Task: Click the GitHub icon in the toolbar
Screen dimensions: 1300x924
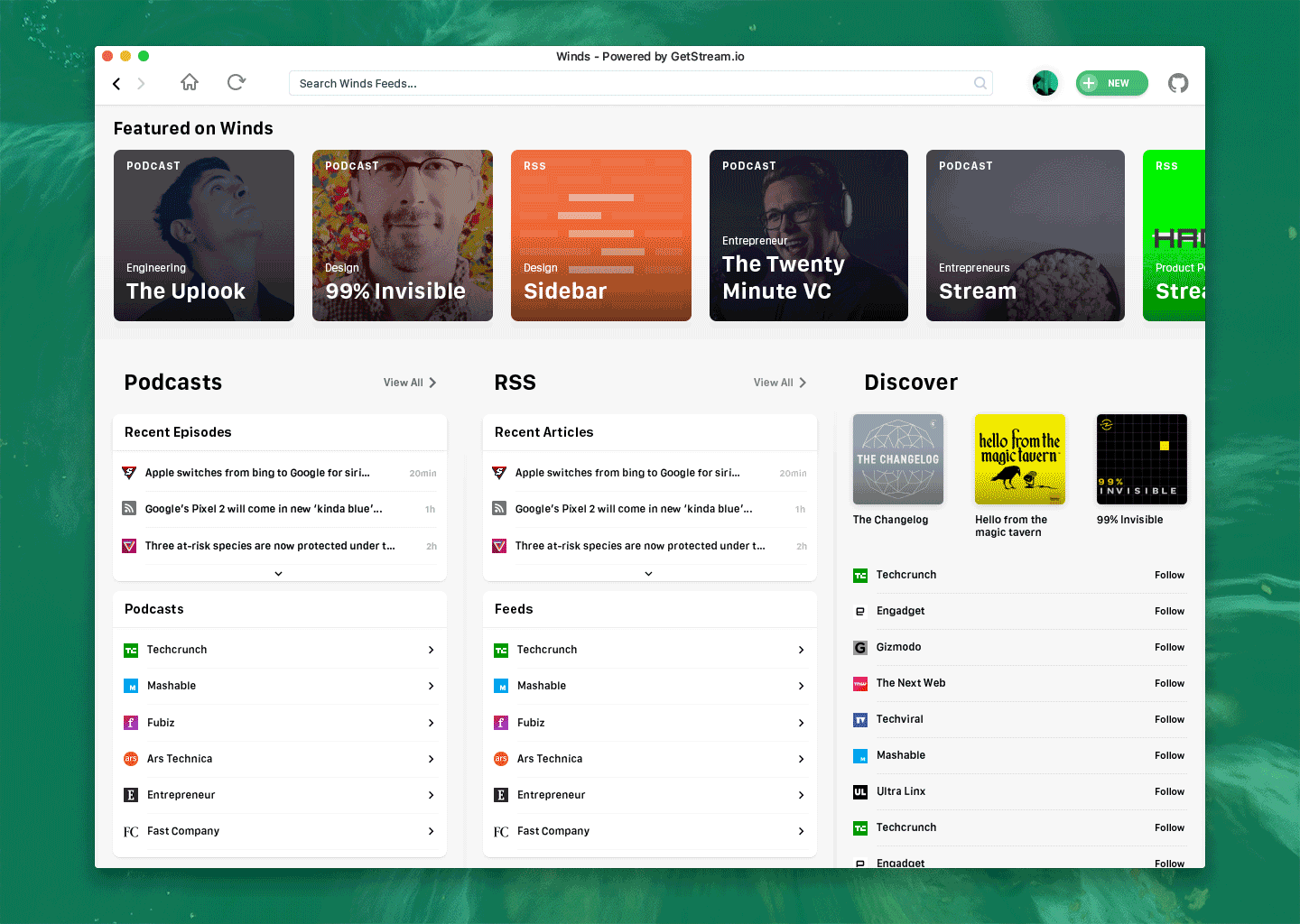Action: pos(1177,82)
